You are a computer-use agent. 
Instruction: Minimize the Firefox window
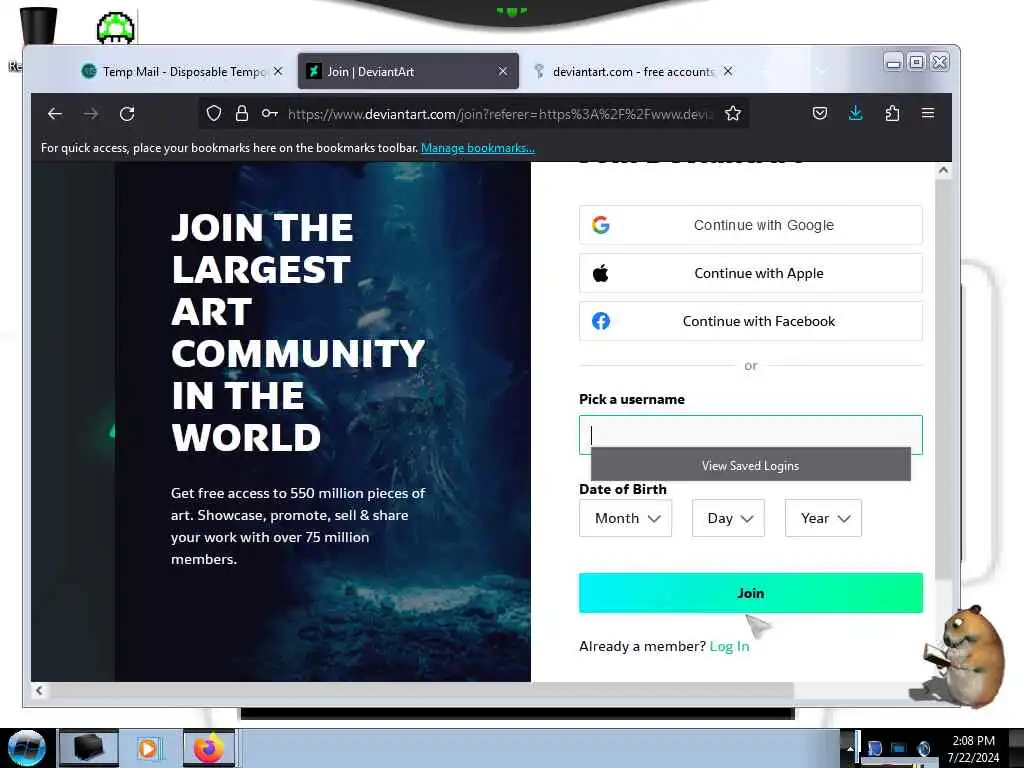(893, 62)
